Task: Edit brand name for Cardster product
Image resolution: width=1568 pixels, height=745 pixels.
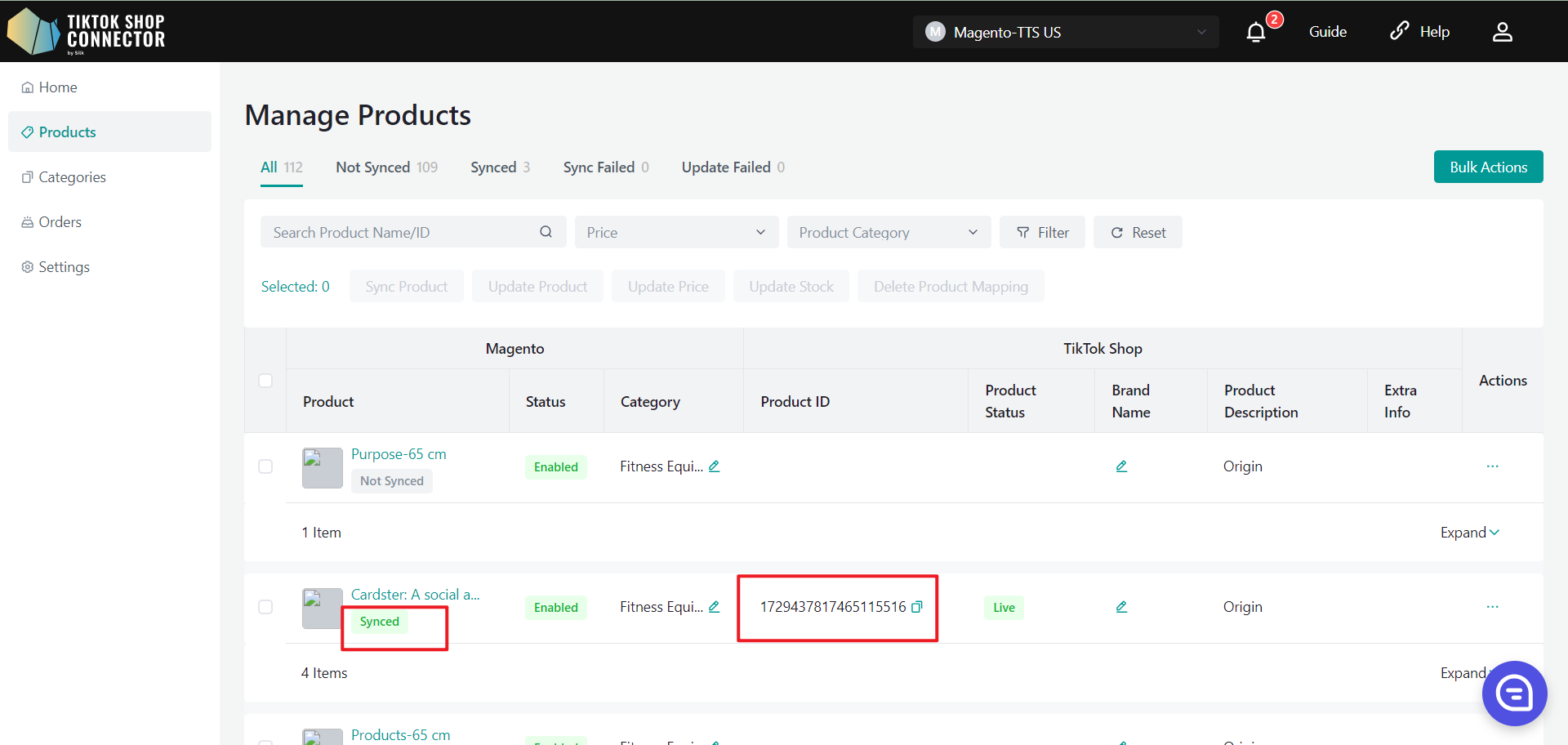Action: 1121,607
